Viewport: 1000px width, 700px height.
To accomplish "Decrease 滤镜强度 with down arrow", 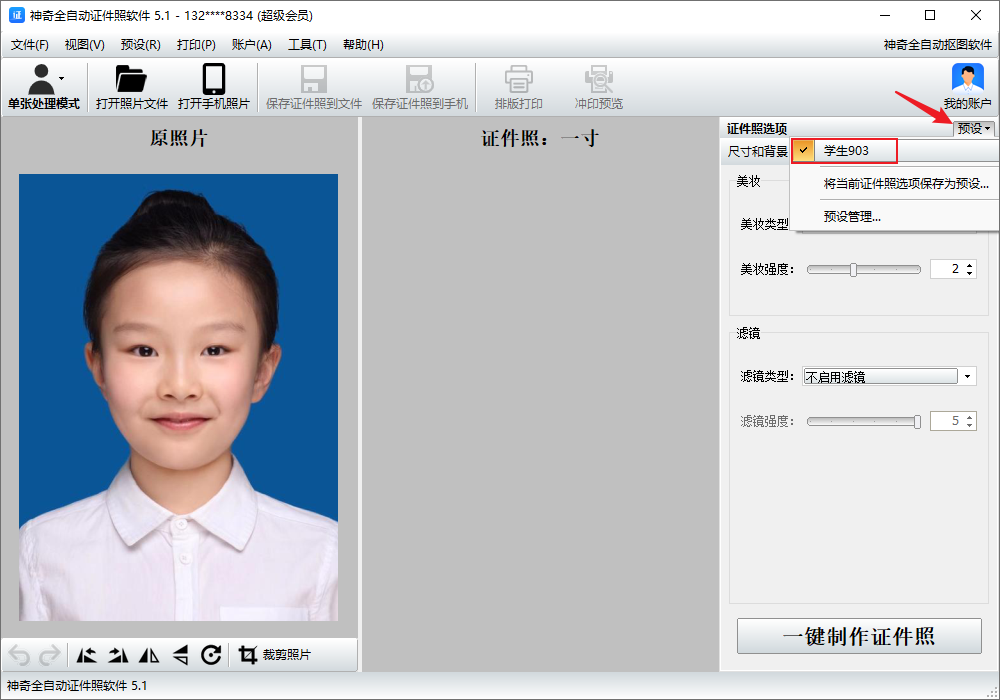I will pyautogui.click(x=969, y=425).
